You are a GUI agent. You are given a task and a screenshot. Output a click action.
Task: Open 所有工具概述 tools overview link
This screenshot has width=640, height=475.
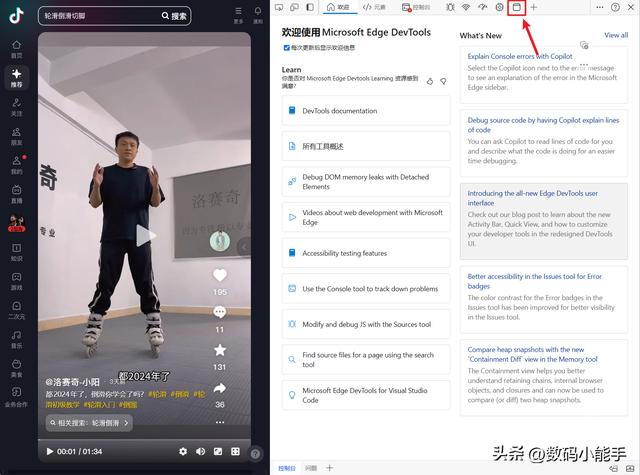click(x=366, y=146)
